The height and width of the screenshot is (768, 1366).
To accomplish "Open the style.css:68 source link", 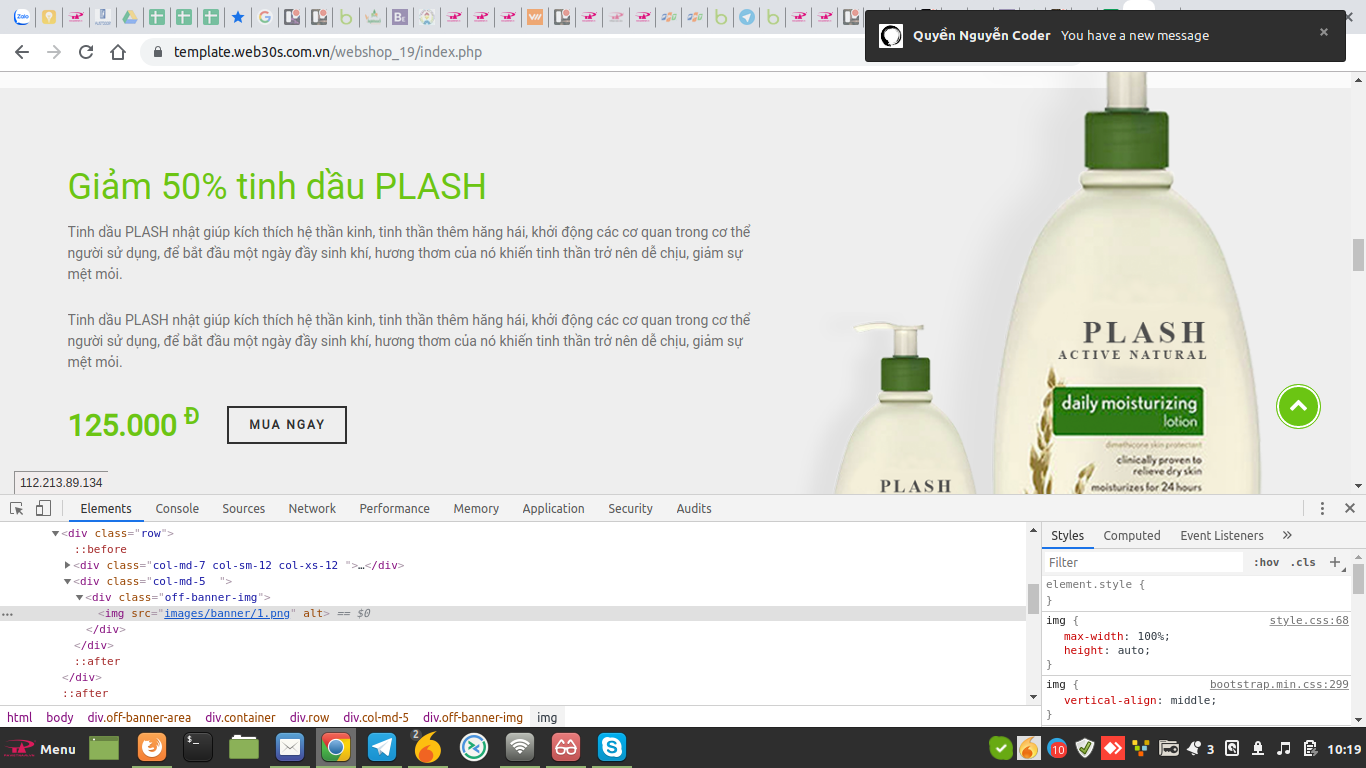I will click(x=1309, y=620).
